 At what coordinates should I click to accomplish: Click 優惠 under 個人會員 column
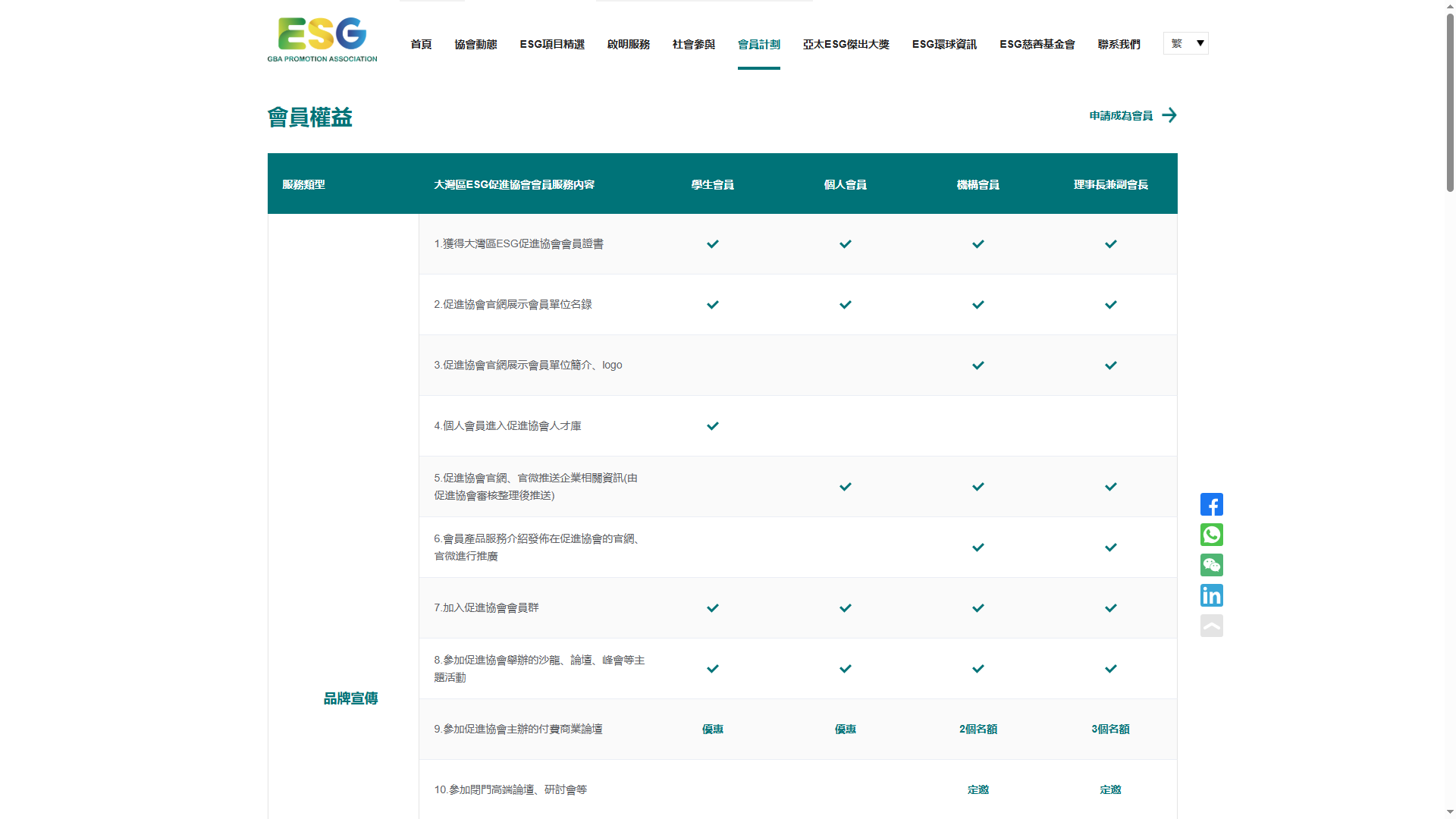point(846,729)
